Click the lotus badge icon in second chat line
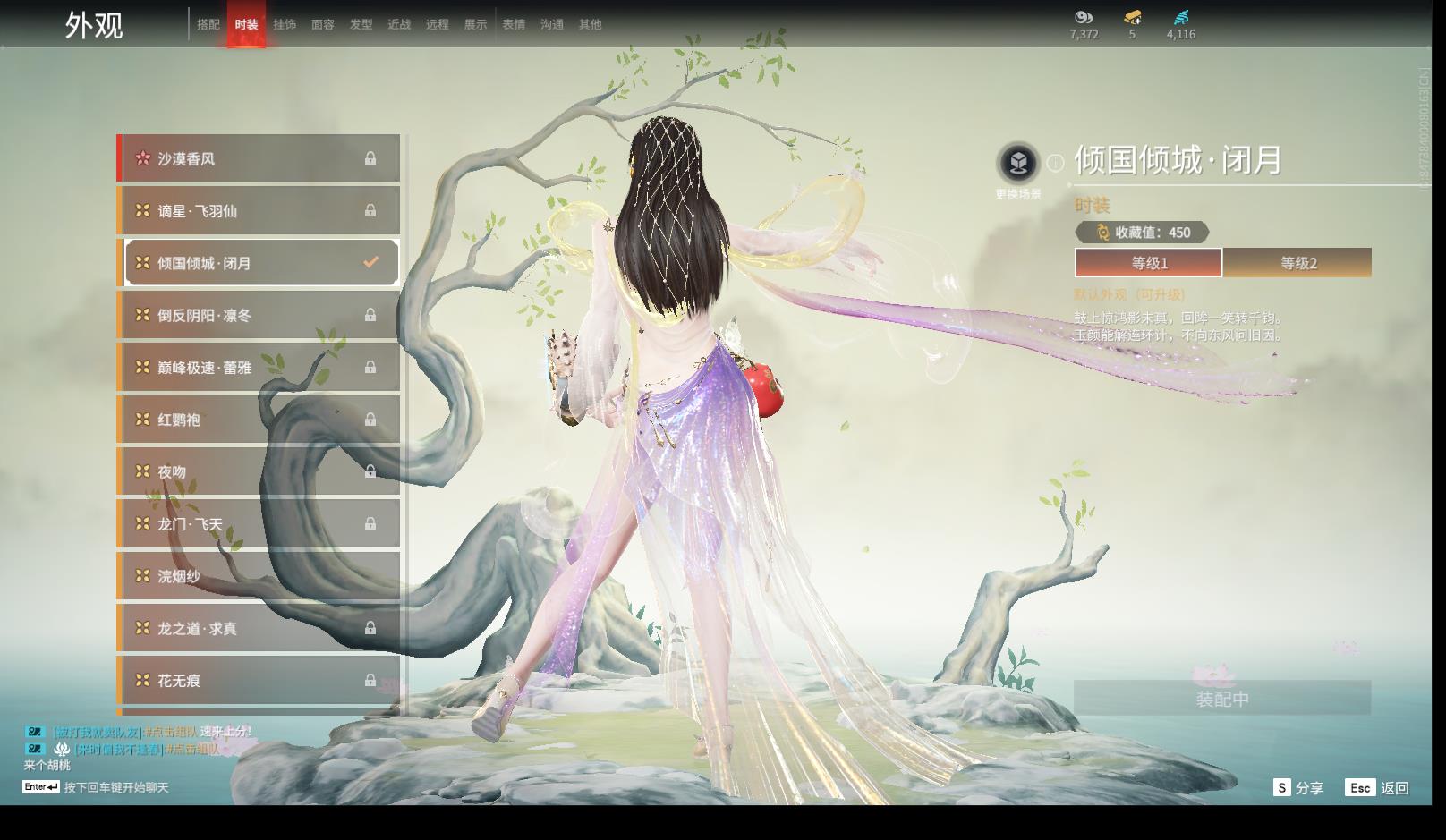This screenshot has height=840, width=1446. coord(62,749)
